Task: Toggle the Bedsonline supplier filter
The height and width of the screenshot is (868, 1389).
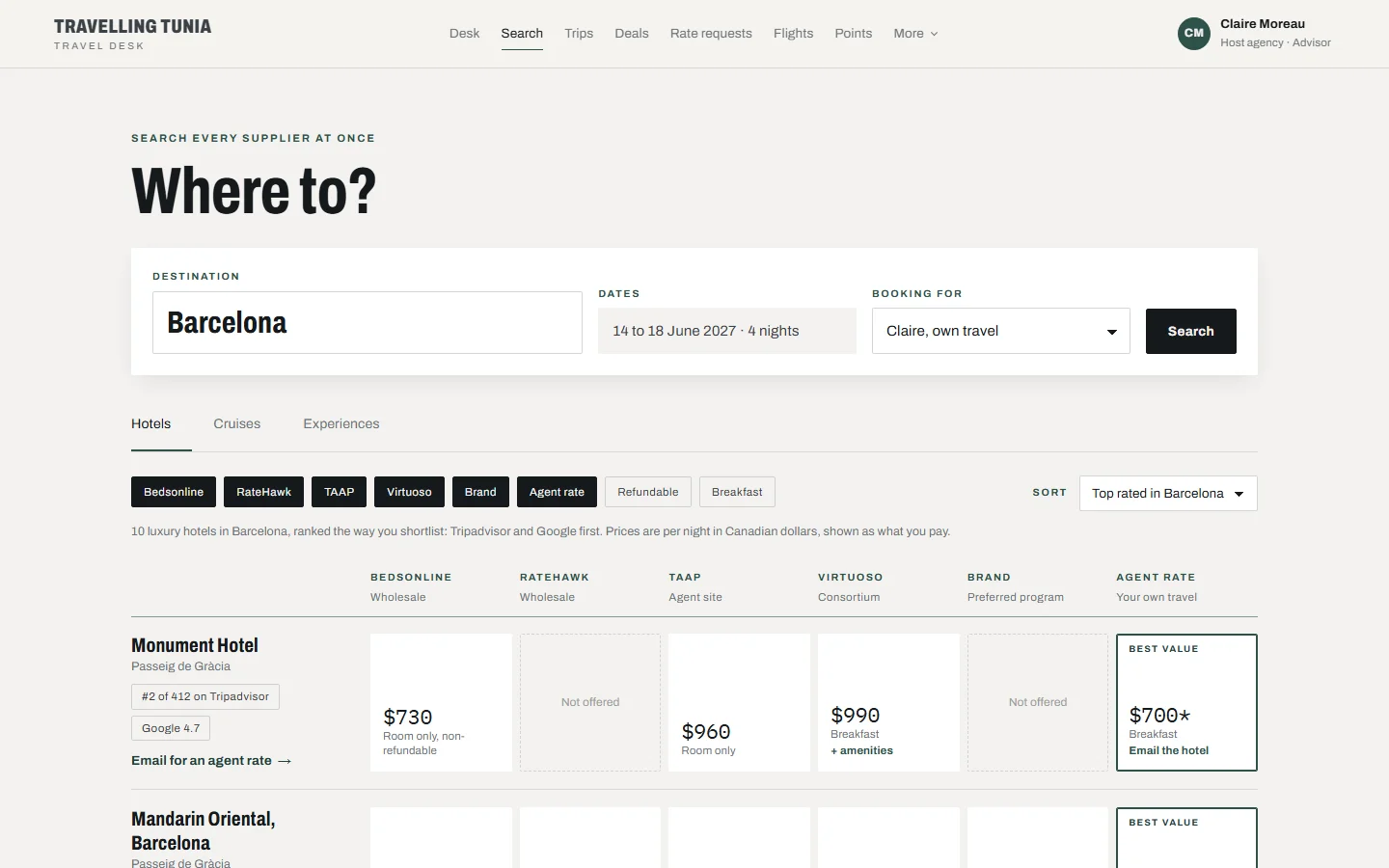Action: [174, 492]
